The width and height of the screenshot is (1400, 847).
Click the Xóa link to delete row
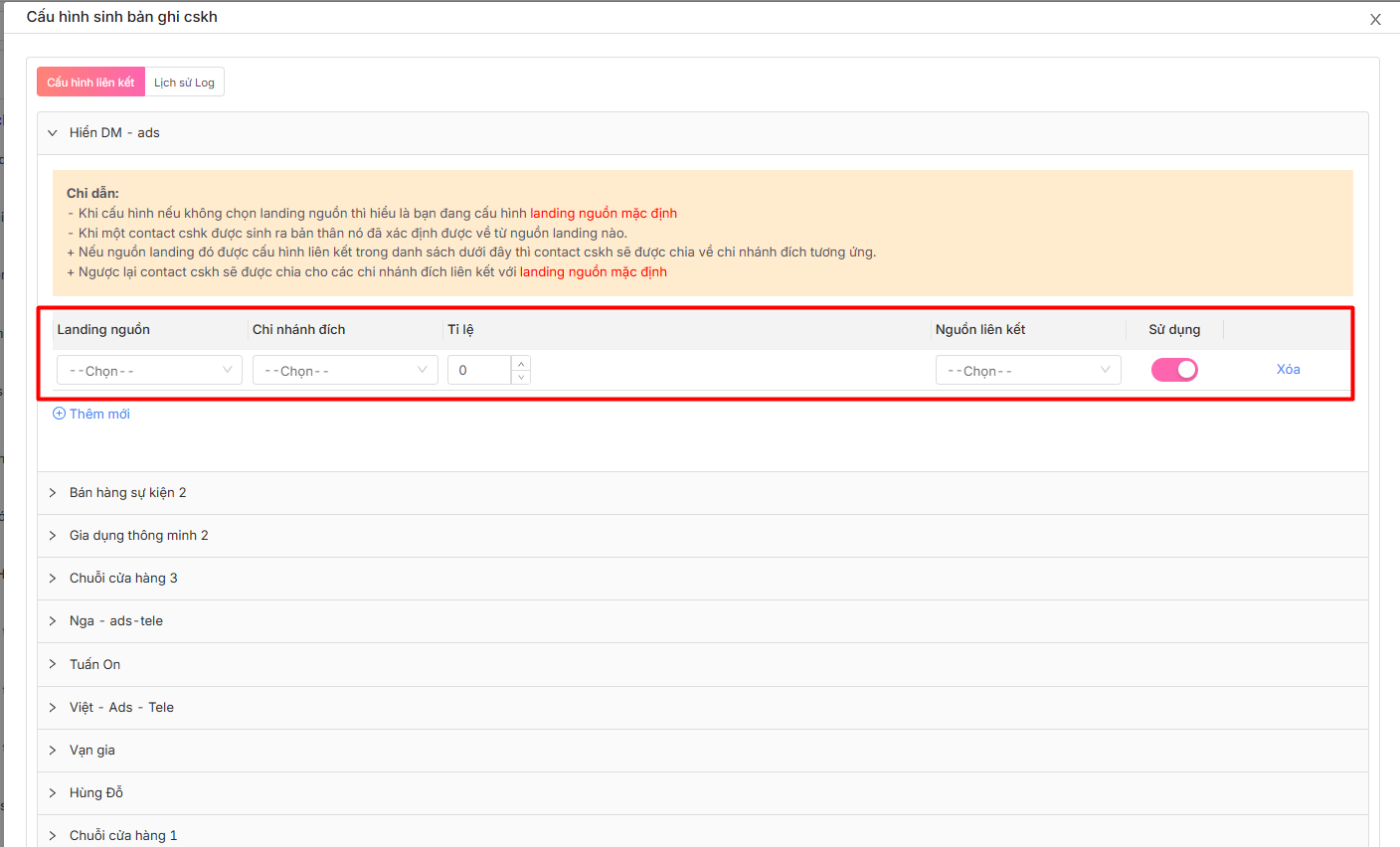click(x=1288, y=370)
